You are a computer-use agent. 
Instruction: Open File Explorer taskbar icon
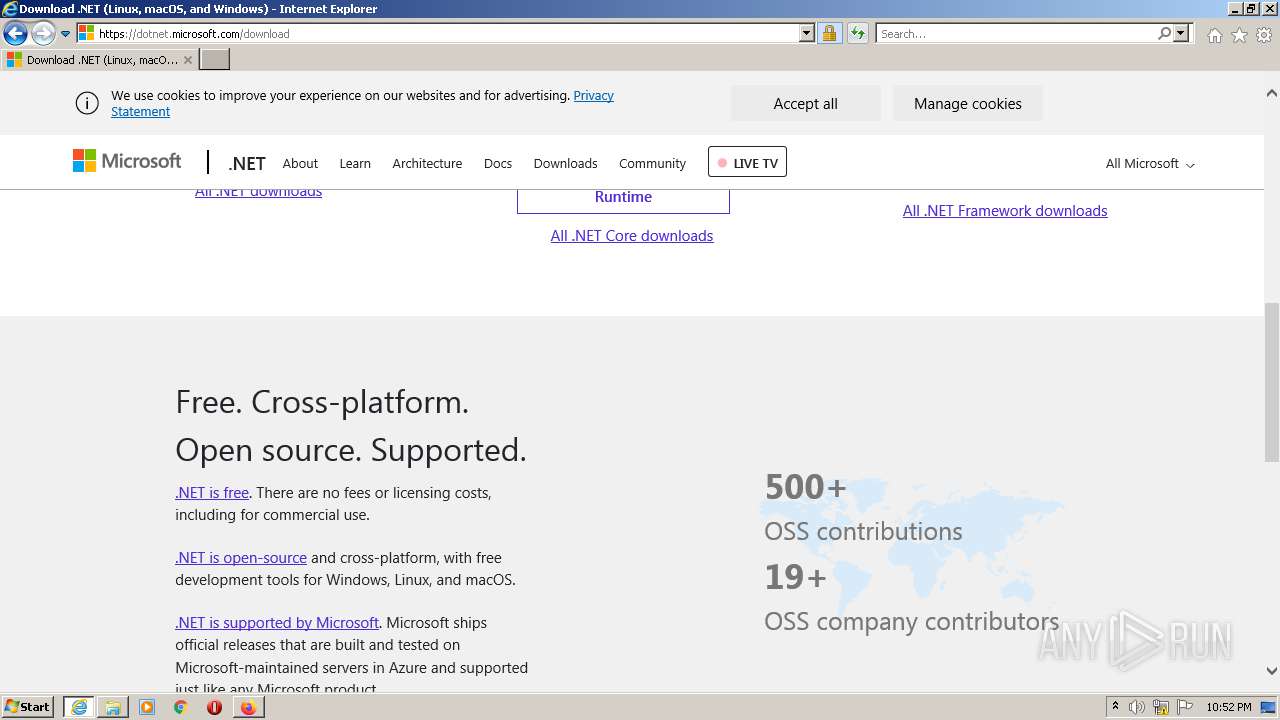[x=113, y=707]
